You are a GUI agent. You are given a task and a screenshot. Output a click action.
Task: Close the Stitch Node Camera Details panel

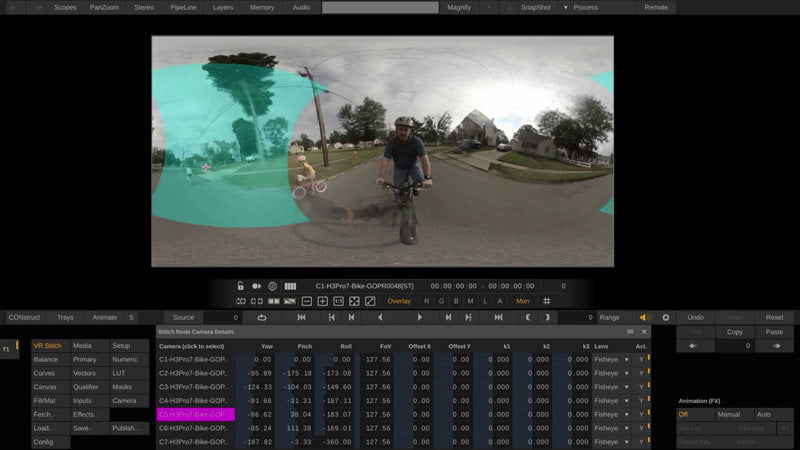pyautogui.click(x=644, y=332)
